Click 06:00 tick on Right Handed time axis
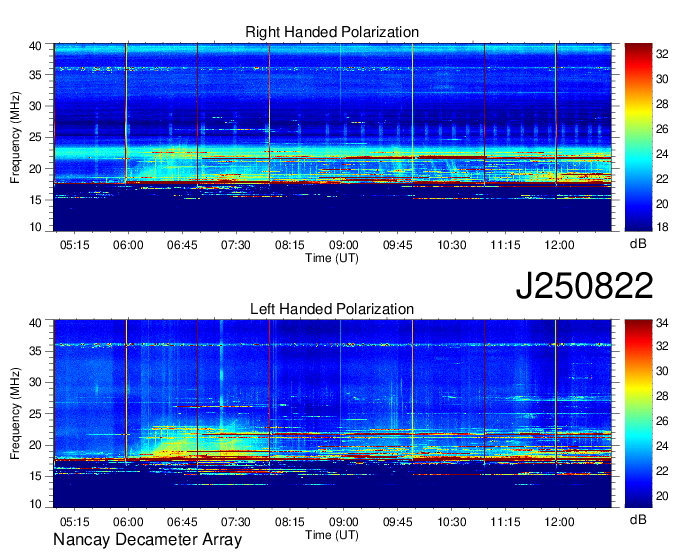 128,245
